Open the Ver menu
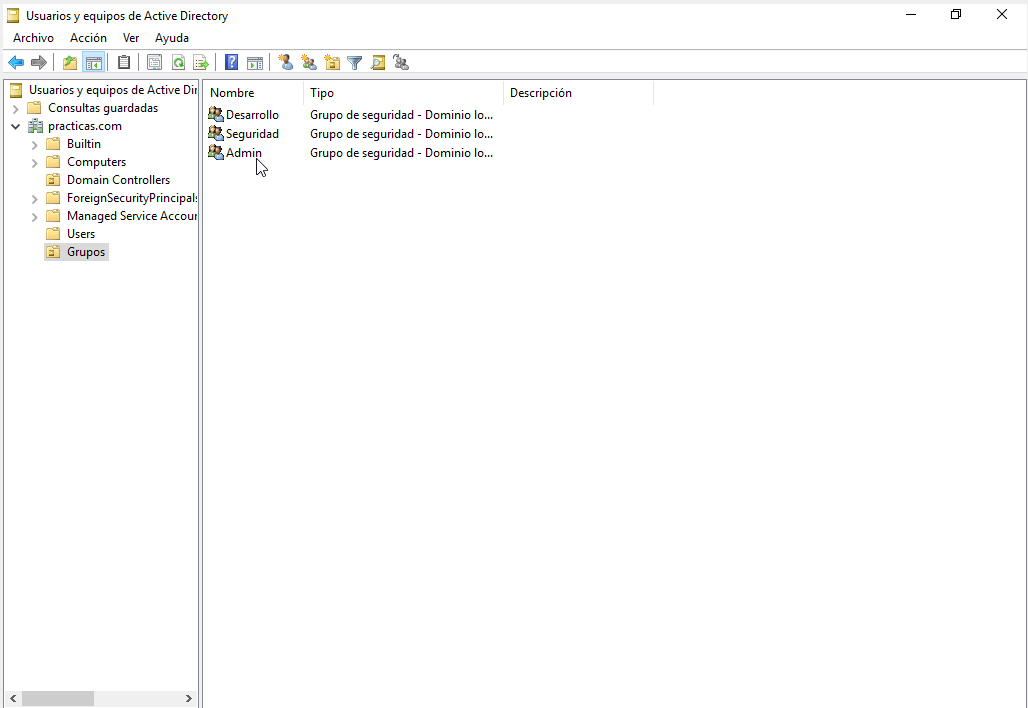 pyautogui.click(x=131, y=38)
